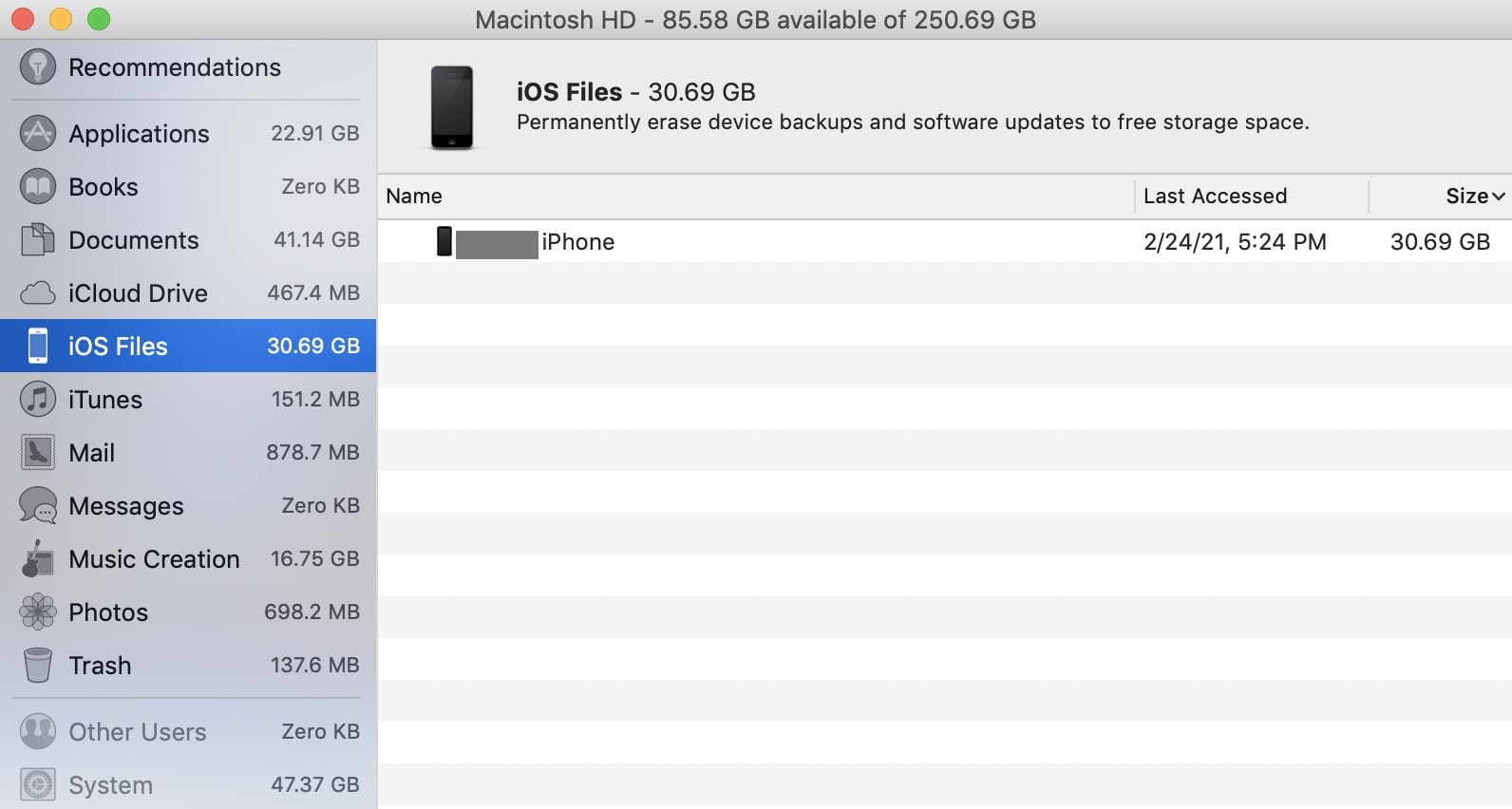Select the Messages bubble icon
Image resolution: width=1512 pixels, height=809 pixels.
click(38, 505)
